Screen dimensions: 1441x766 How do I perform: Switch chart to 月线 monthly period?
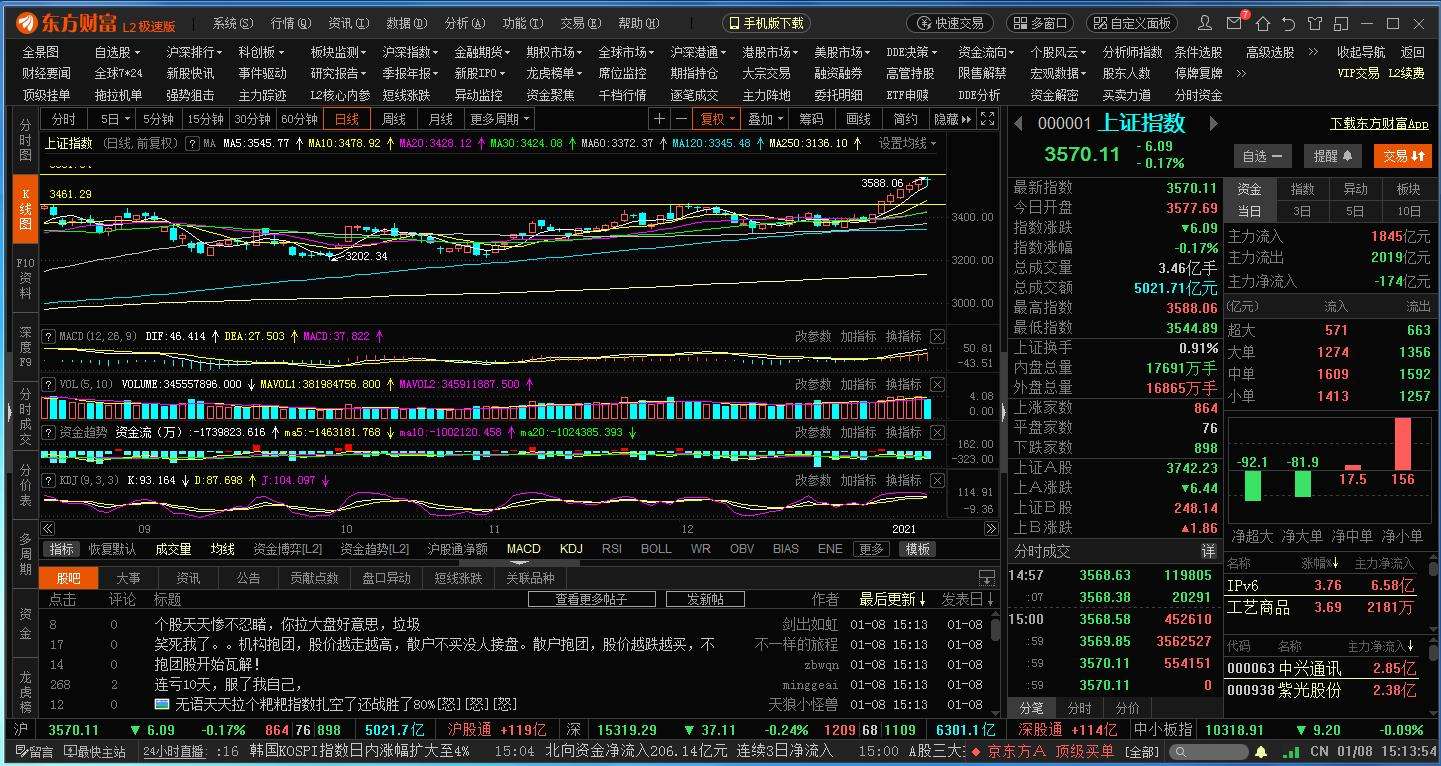(441, 119)
